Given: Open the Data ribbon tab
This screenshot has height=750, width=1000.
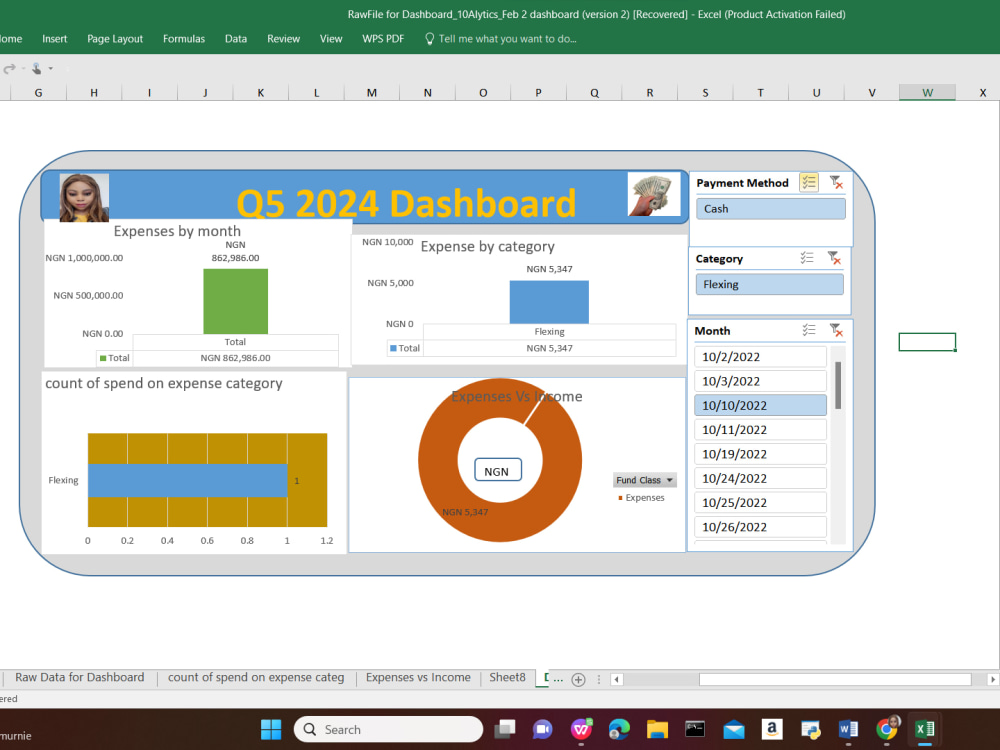Looking at the screenshot, I should coord(235,39).
